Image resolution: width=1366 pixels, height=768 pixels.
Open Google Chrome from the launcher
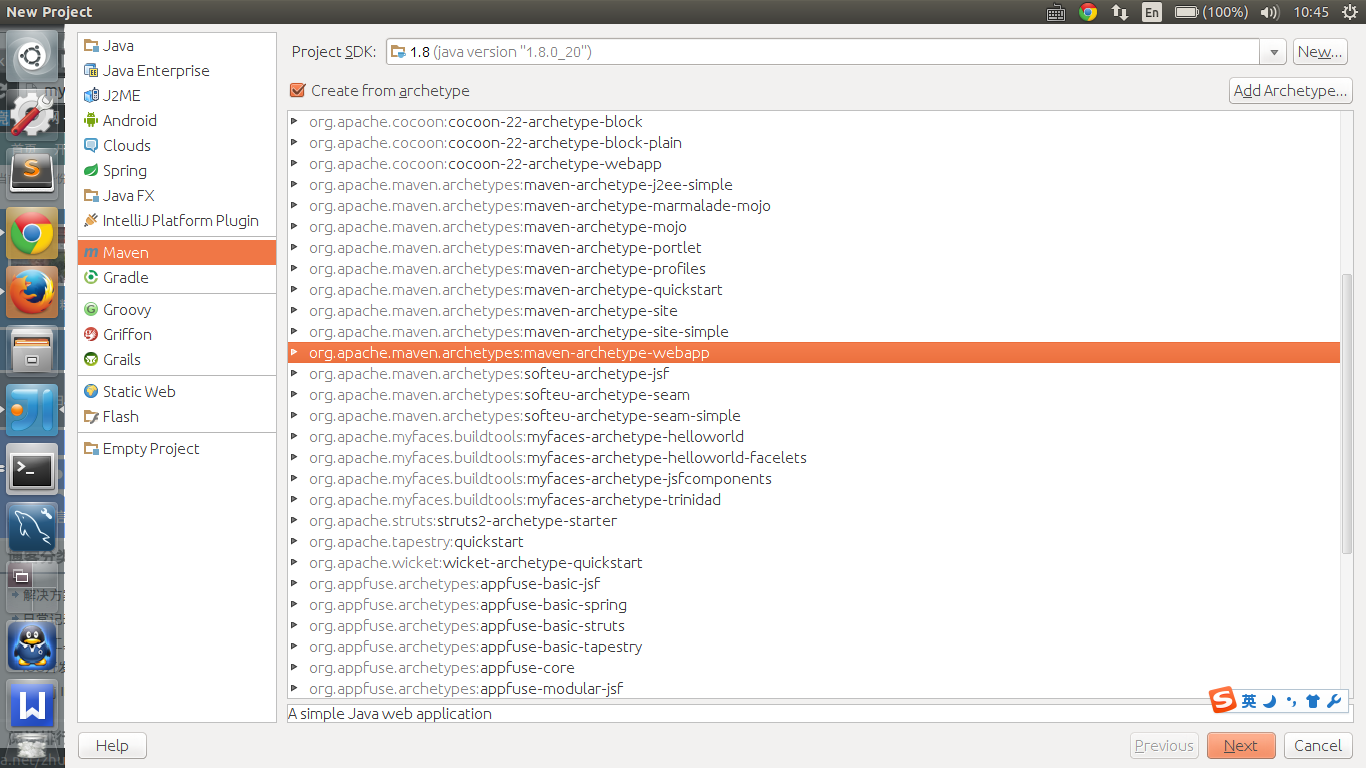[x=32, y=235]
